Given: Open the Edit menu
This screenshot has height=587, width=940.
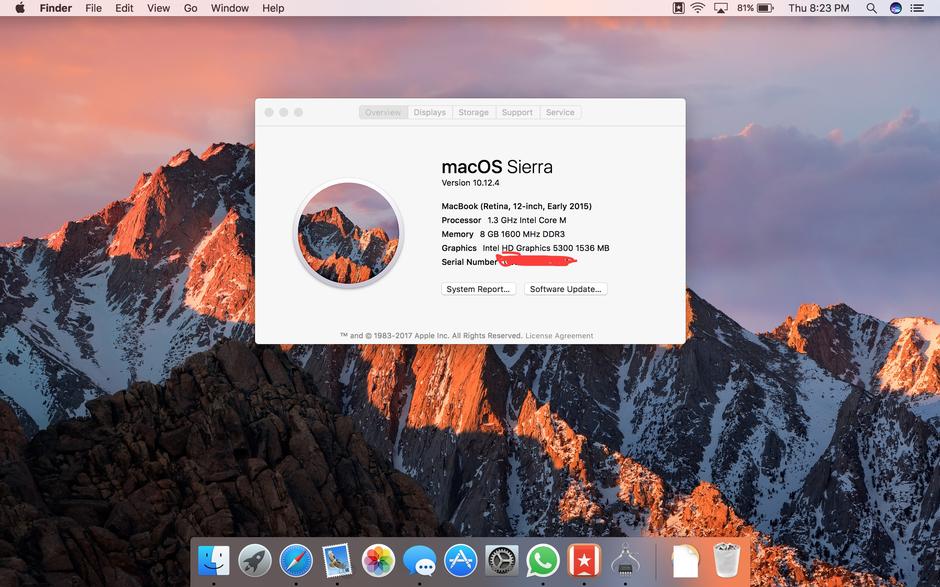Looking at the screenshot, I should point(124,8).
